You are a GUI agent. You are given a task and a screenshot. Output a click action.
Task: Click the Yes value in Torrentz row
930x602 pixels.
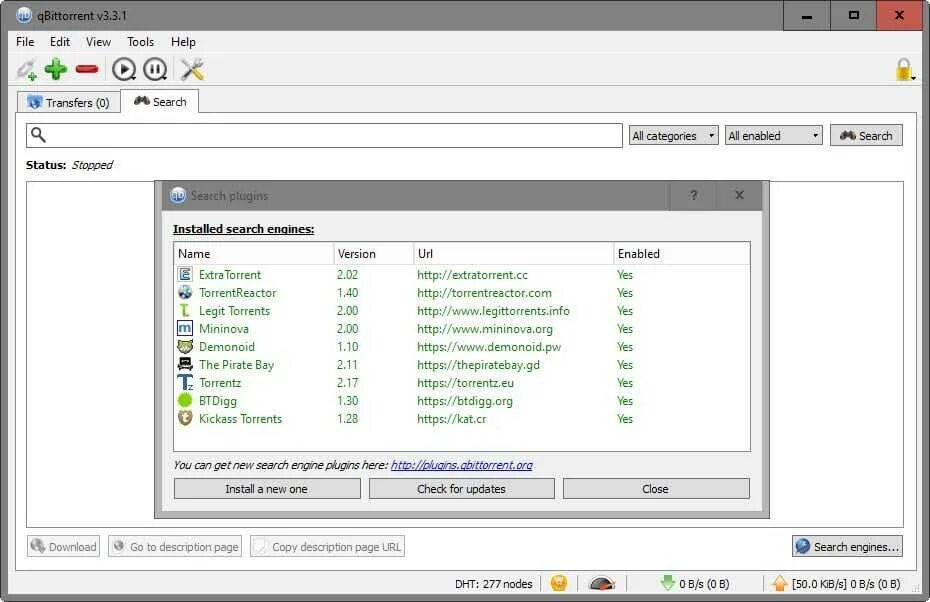coord(625,383)
